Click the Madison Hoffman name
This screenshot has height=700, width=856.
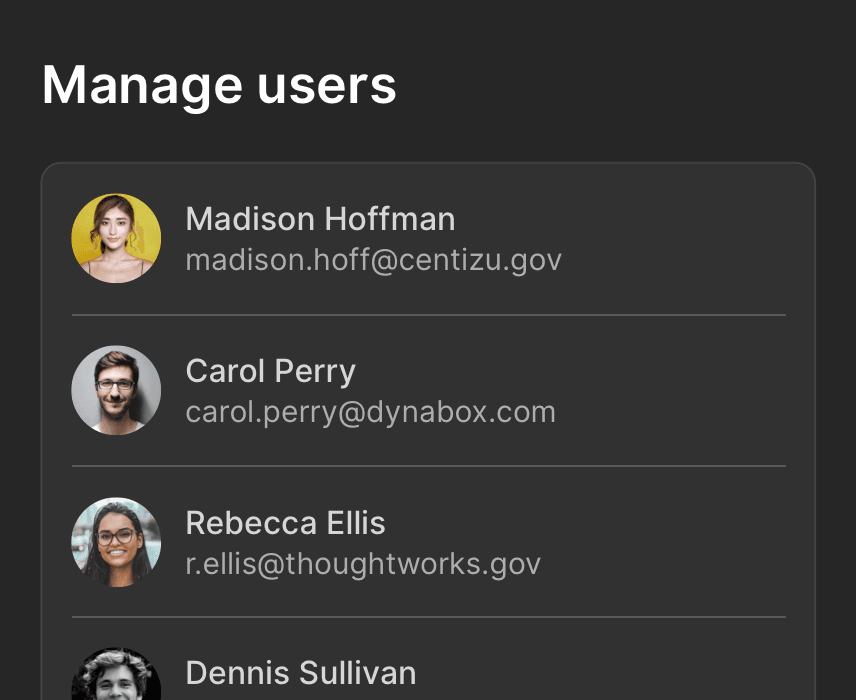(x=320, y=219)
